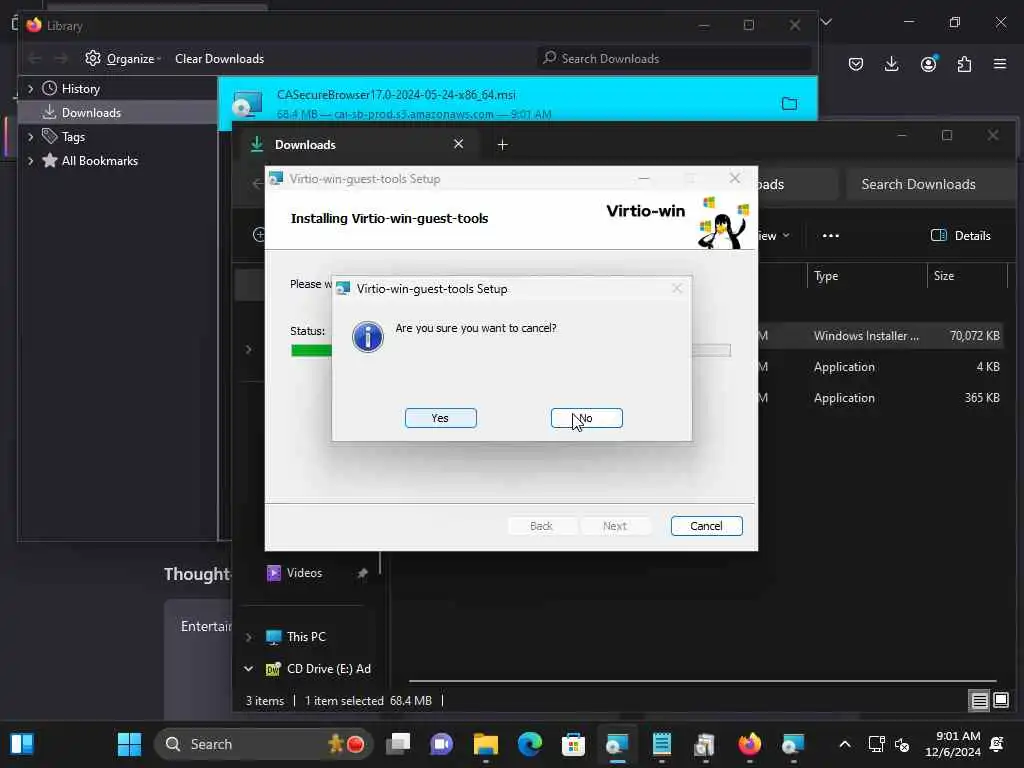Collapse the CD Drive (E:) node

tap(248, 669)
